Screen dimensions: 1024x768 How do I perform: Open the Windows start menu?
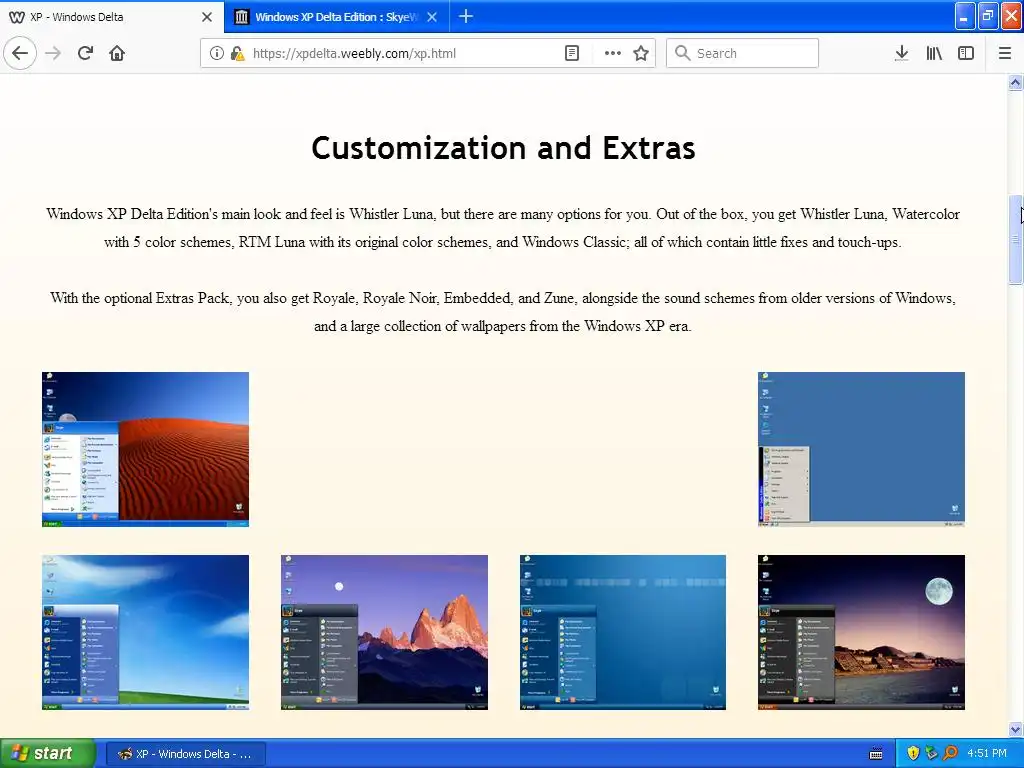47,754
